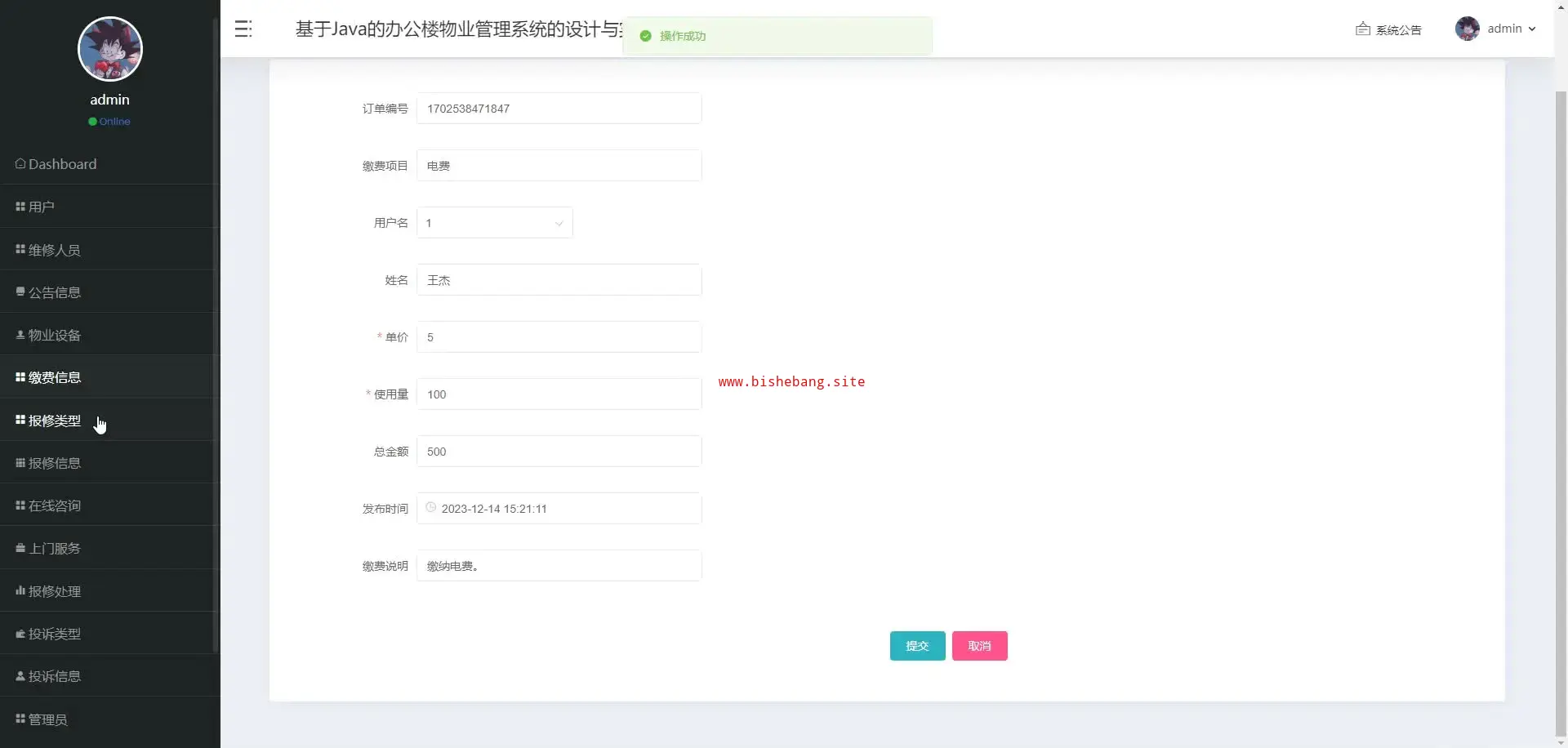Viewport: 1568px width, 748px height.
Task: Click the 系统公告 announcement icon
Action: click(x=1363, y=29)
